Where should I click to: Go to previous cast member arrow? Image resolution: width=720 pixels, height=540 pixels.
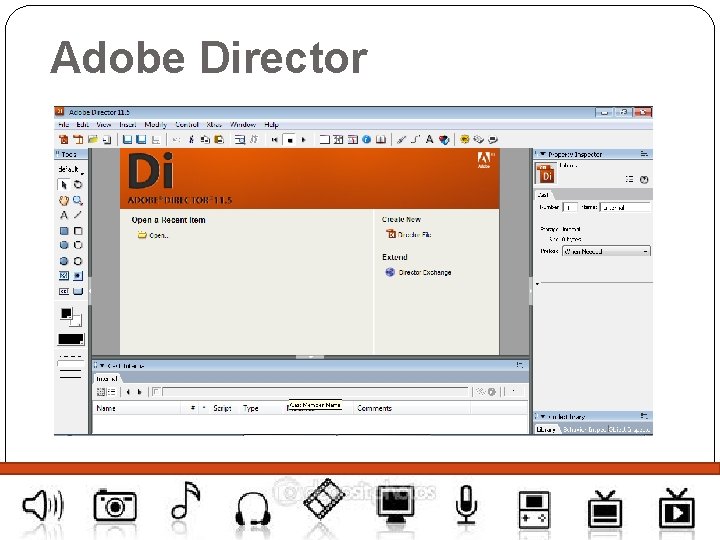(x=128, y=392)
